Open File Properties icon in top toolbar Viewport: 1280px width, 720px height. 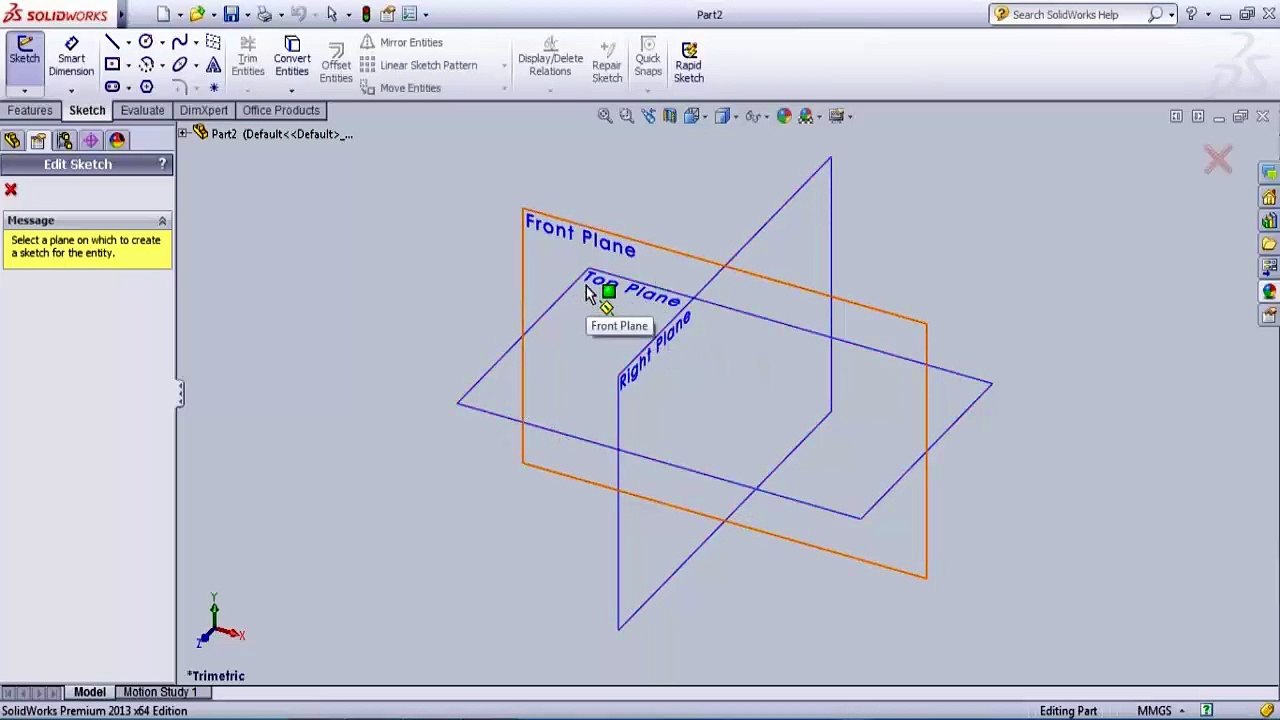click(387, 14)
